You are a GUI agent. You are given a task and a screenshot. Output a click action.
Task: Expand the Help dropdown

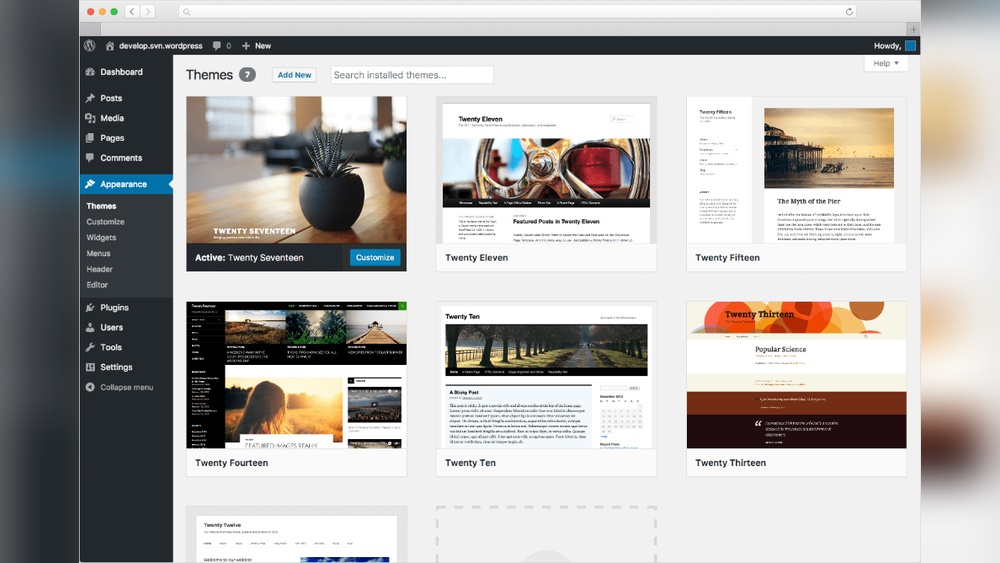click(x=886, y=63)
